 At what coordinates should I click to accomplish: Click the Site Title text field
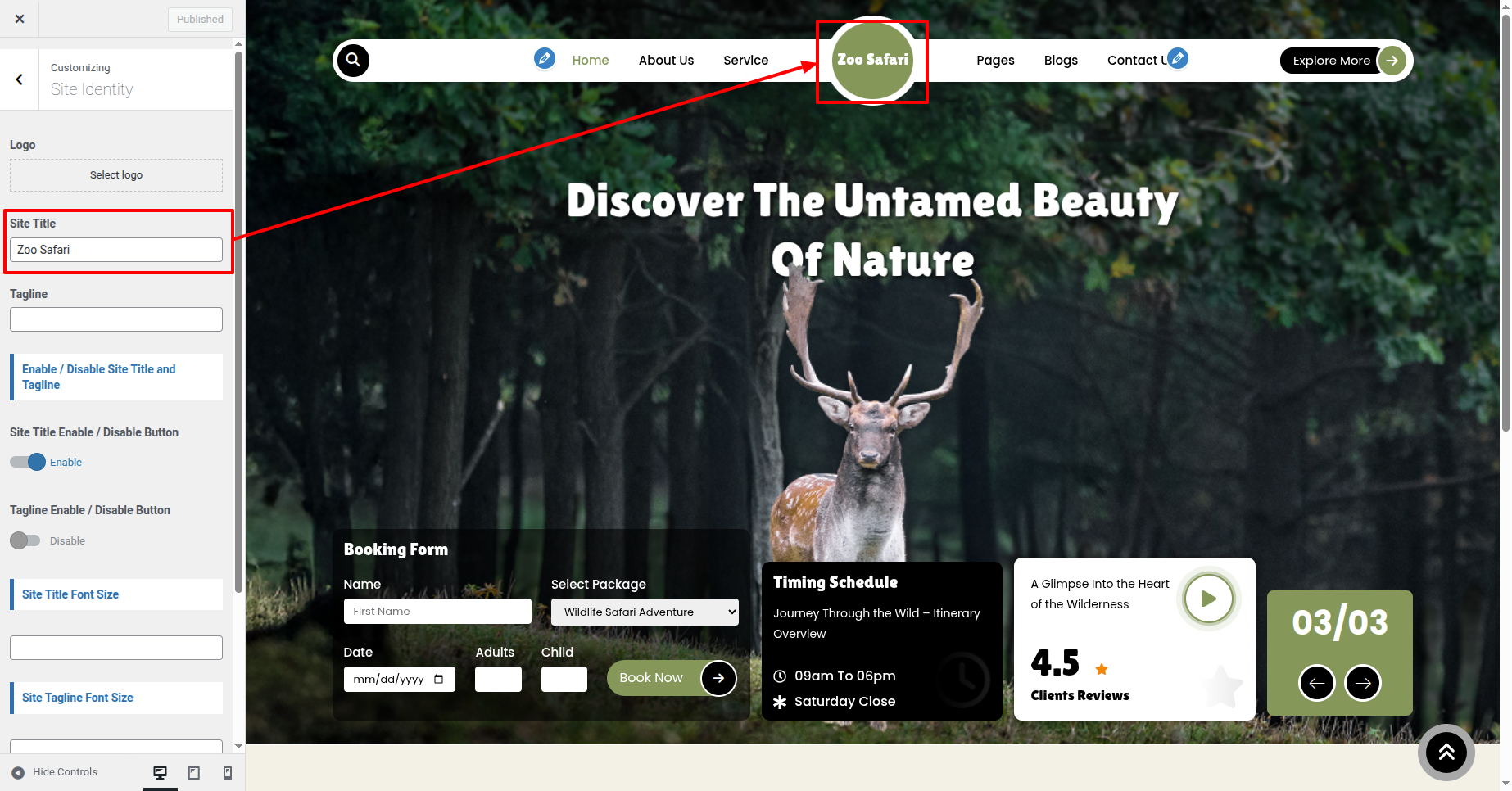tap(116, 250)
